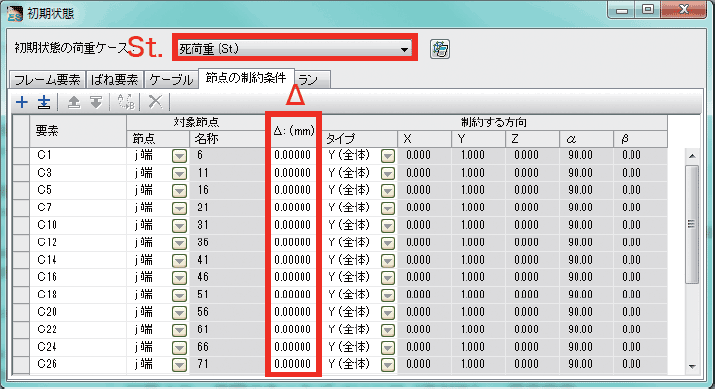
Task: Open node dropdown for row C10
Action: [180, 226]
